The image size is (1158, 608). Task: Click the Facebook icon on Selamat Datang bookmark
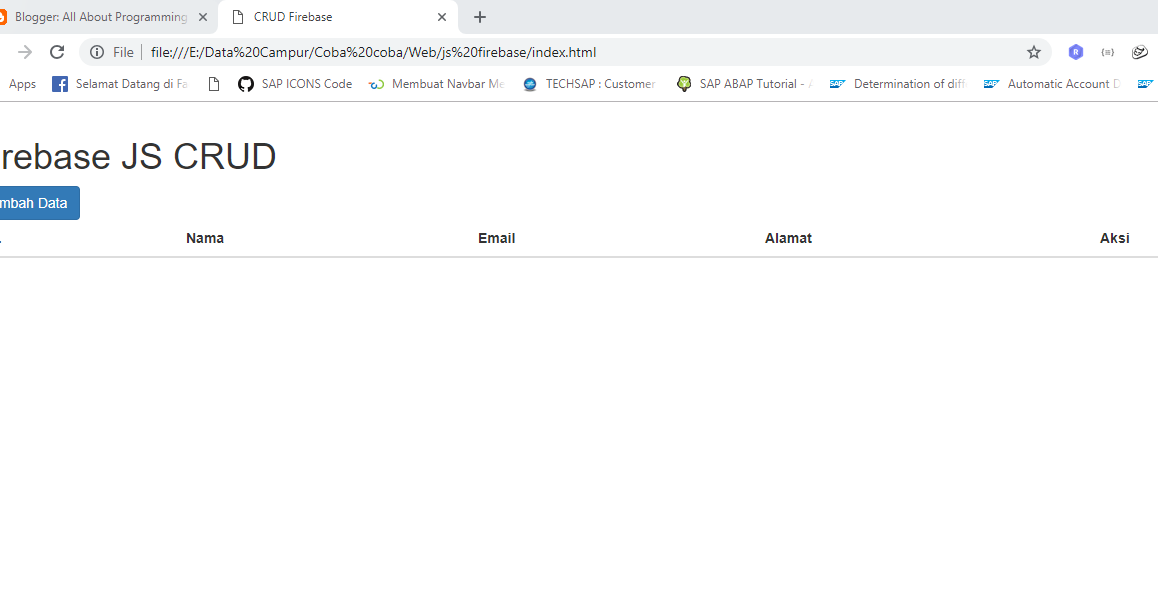60,84
